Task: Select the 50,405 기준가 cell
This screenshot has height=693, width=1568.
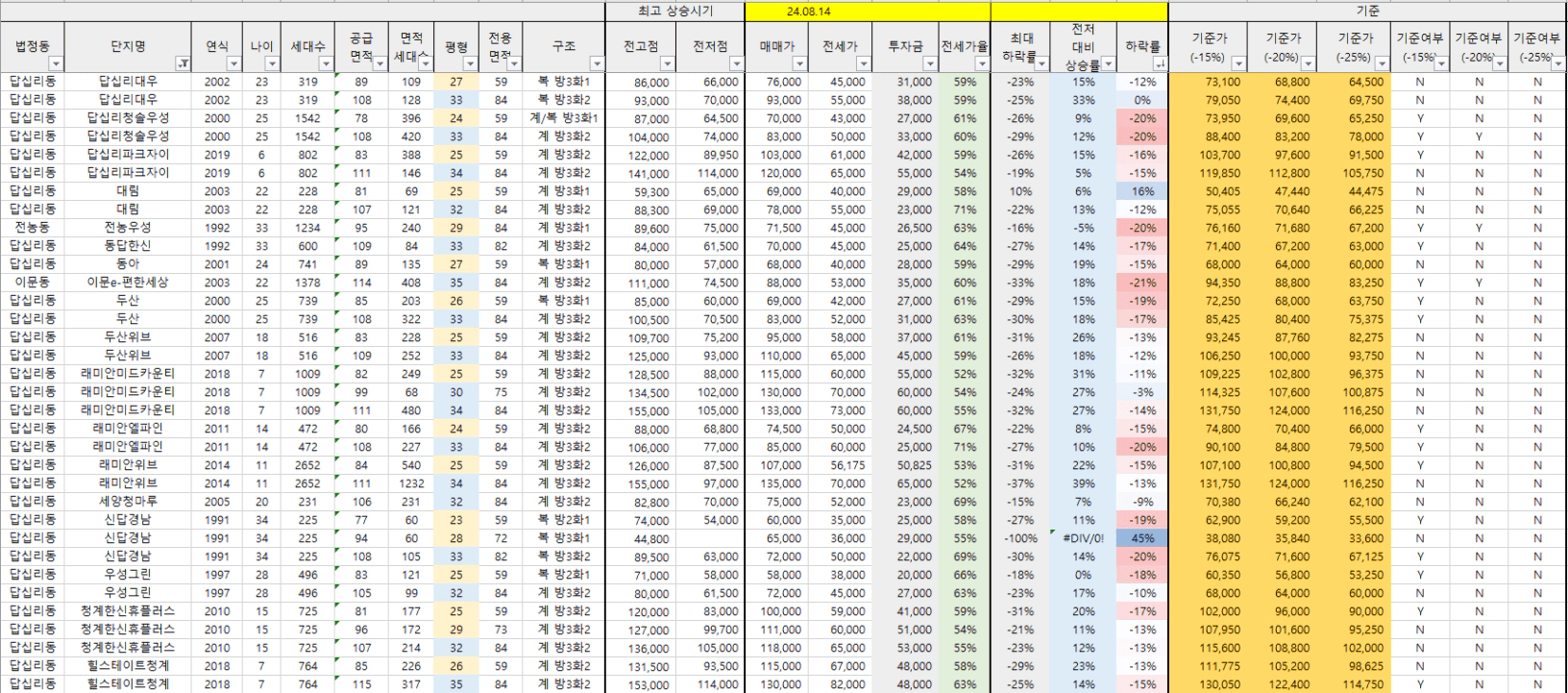Action: [x=1208, y=191]
